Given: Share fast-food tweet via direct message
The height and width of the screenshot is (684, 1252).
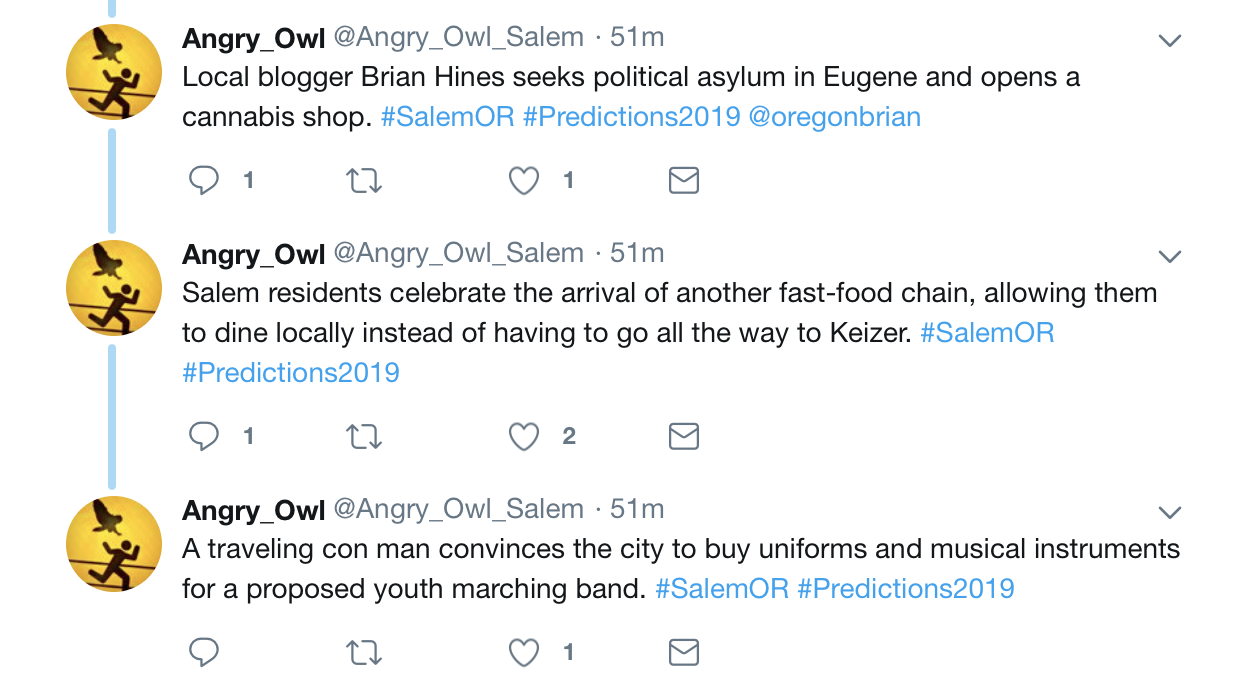Looking at the screenshot, I should coord(683,436).
